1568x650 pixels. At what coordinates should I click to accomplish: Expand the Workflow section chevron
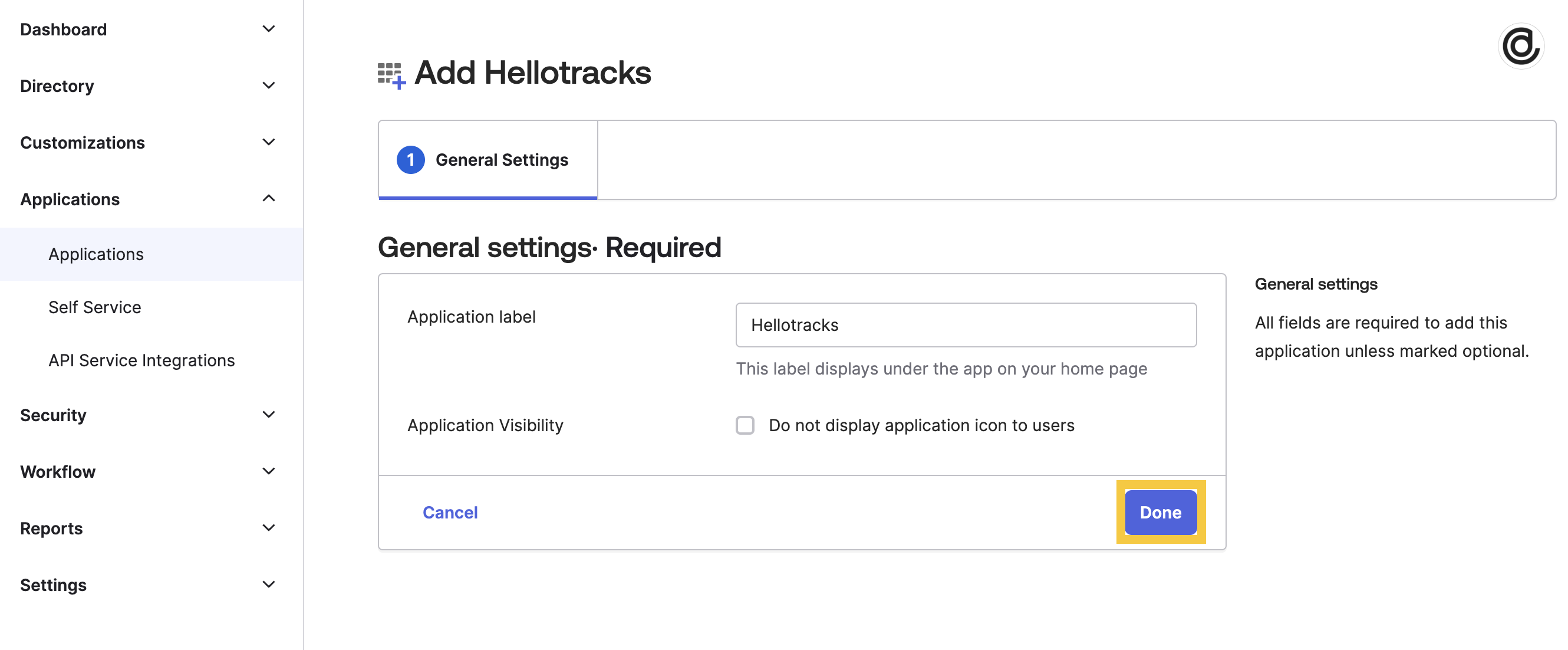click(x=268, y=471)
